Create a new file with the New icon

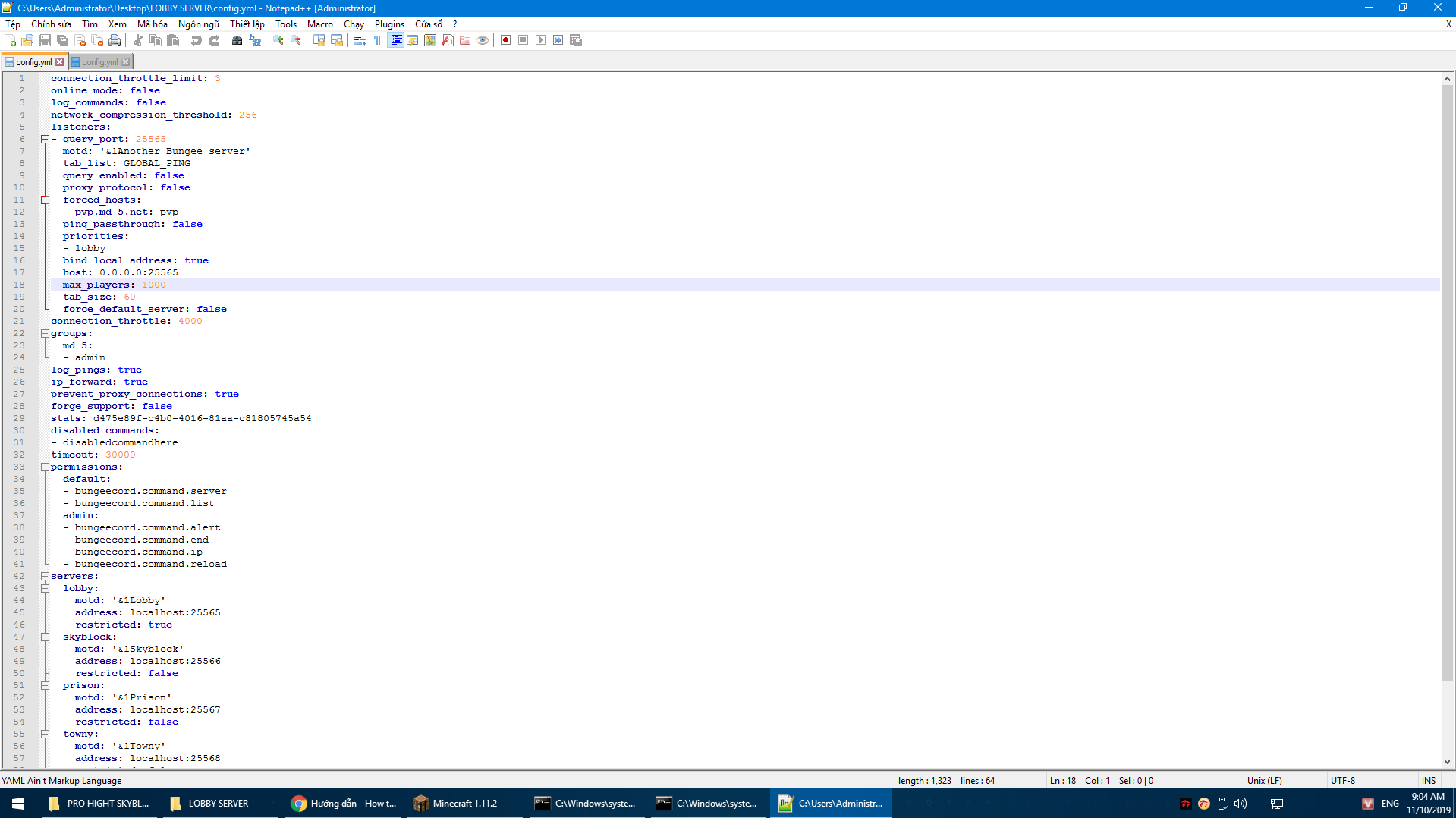coord(10,40)
